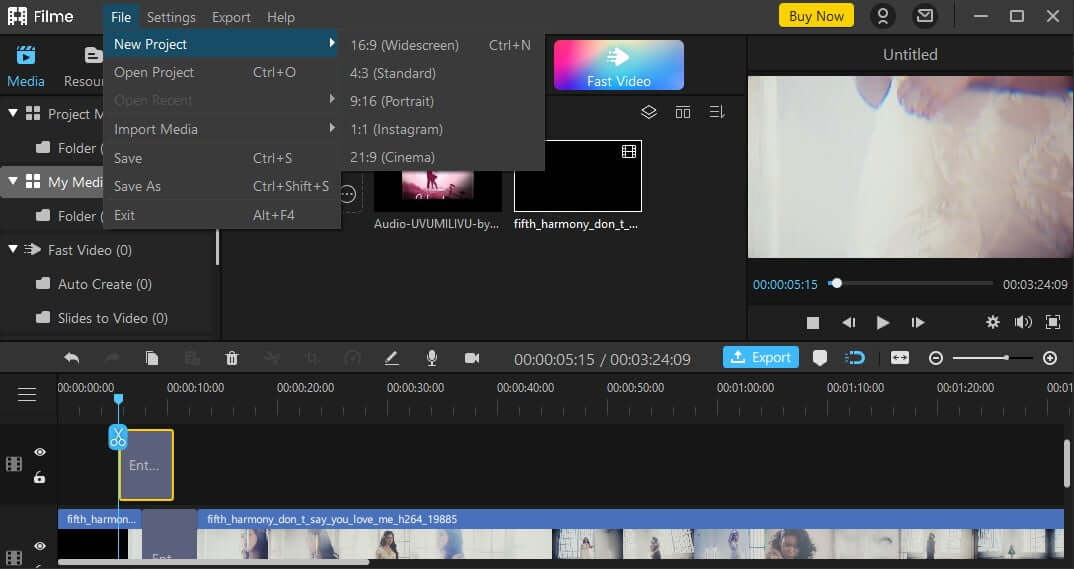
Task: Select the Ent... text clip on timeline
Action: pos(147,465)
